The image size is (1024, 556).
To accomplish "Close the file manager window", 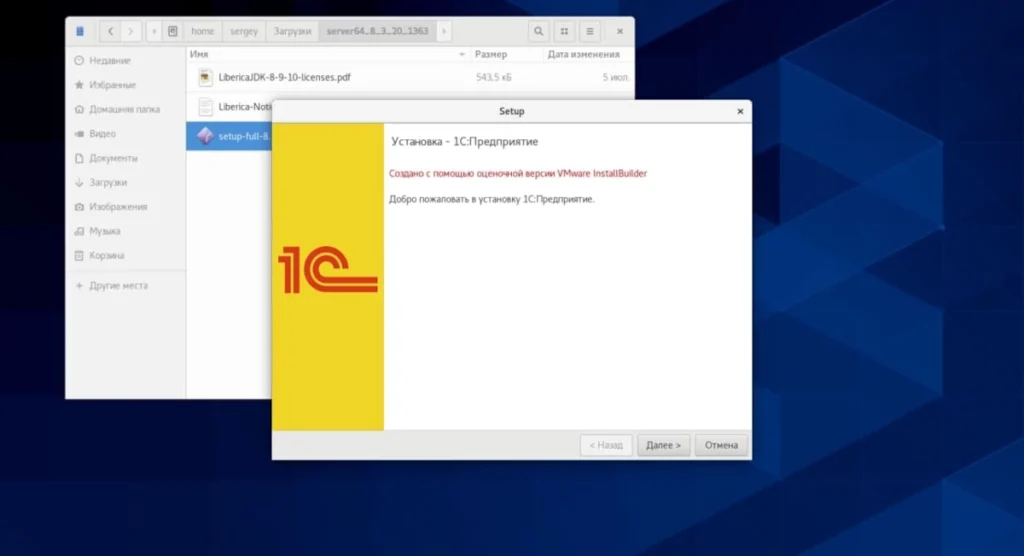I will [x=620, y=31].
